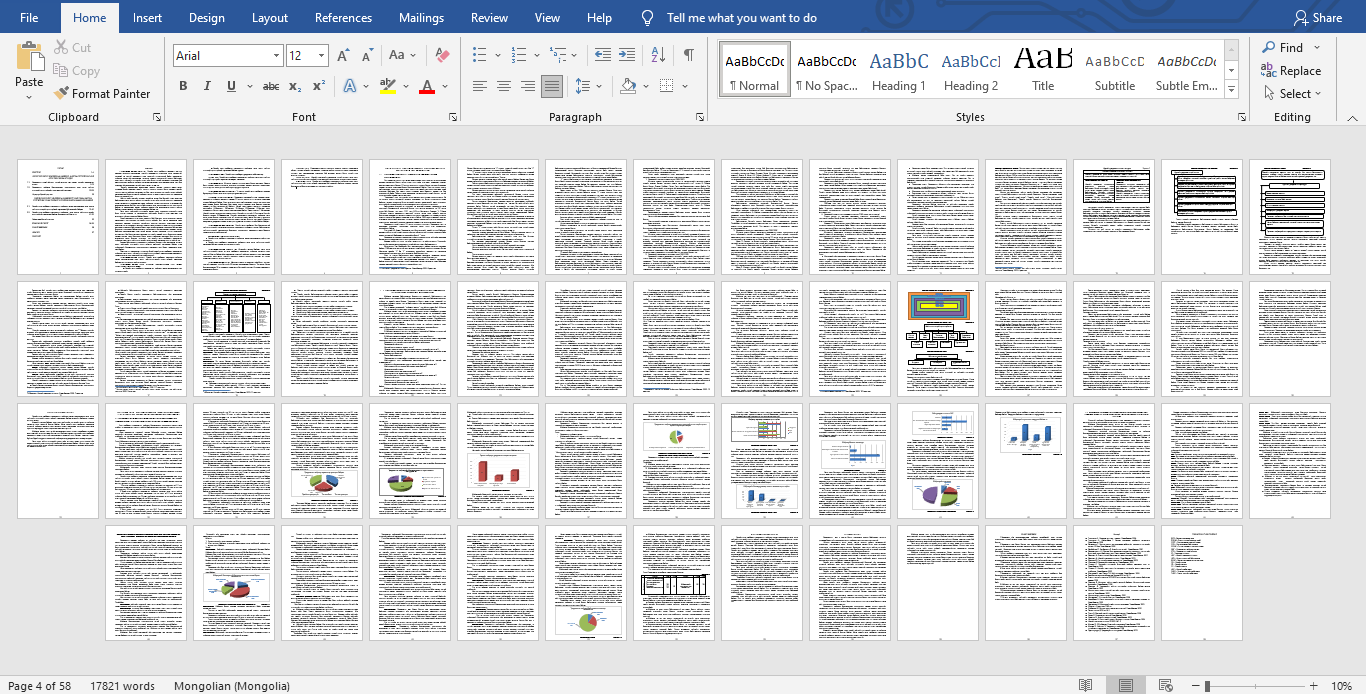
Task: Switch to the Layout tab
Action: pyautogui.click(x=270, y=18)
